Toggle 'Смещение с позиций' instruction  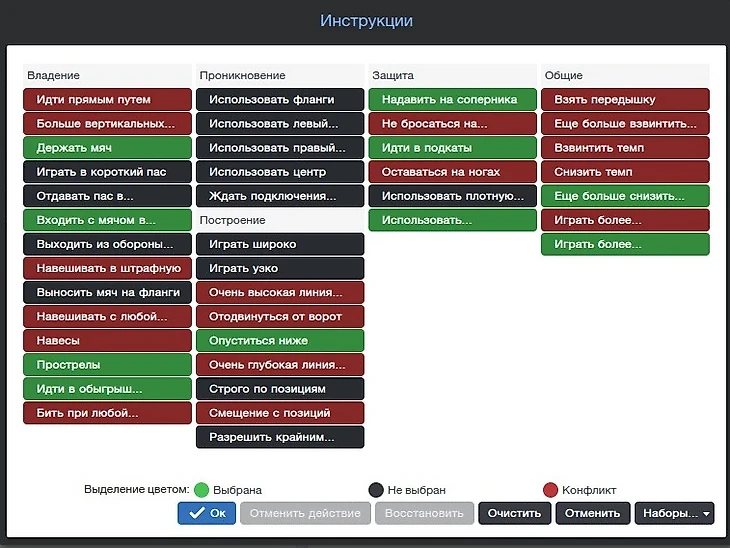[x=280, y=413]
